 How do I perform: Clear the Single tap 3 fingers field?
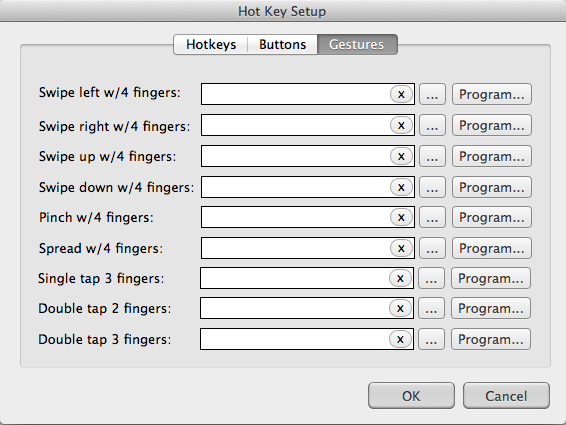click(400, 278)
